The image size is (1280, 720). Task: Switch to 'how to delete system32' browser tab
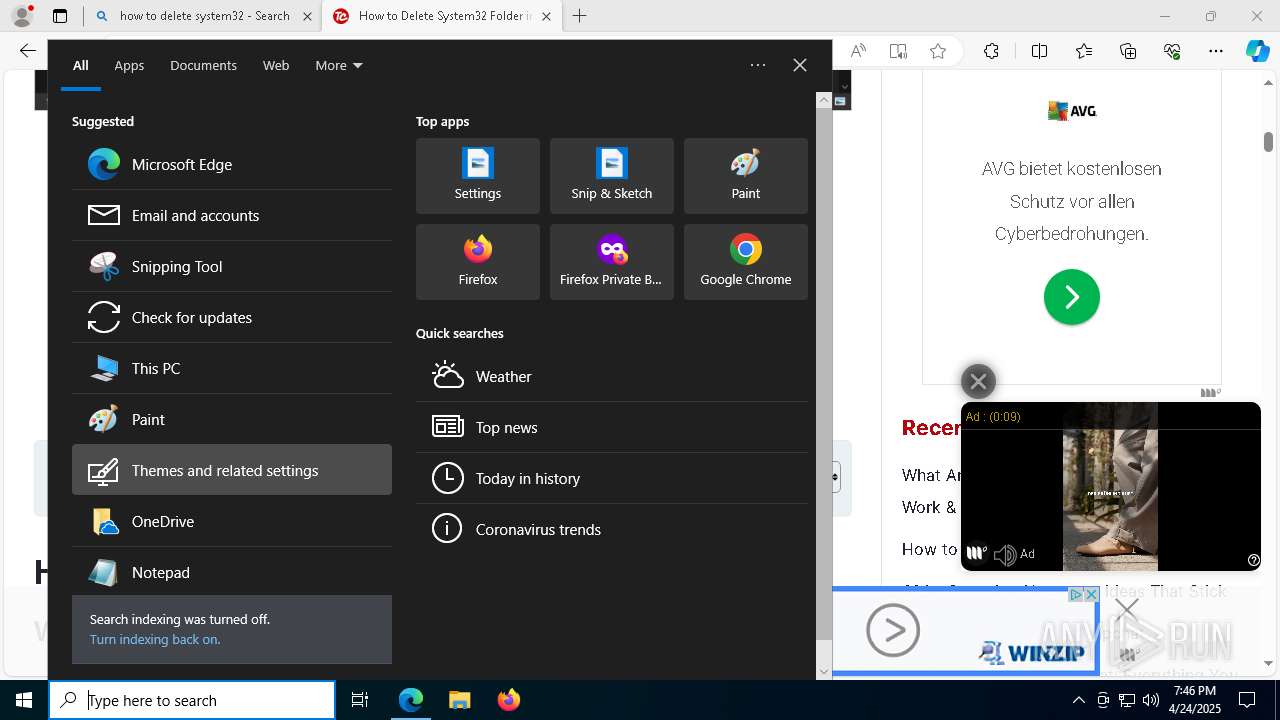coord(204,16)
